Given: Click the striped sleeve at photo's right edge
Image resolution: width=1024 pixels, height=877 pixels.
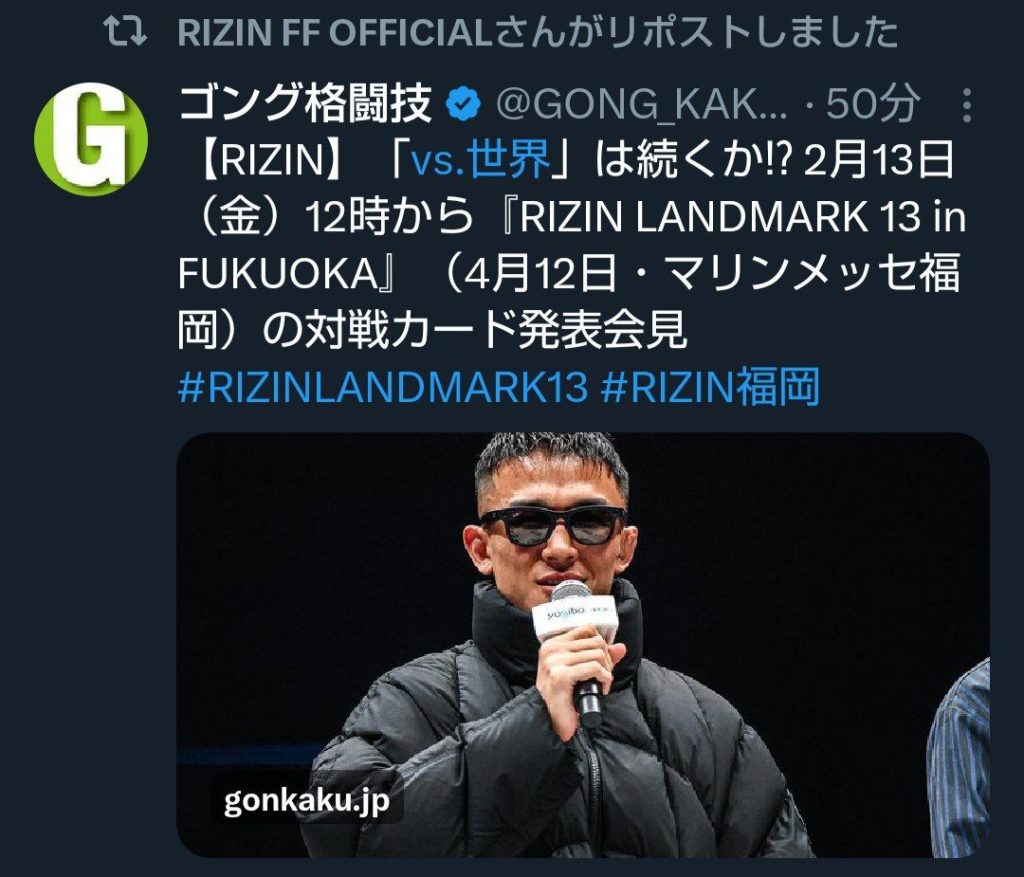Looking at the screenshot, I should click(x=960, y=761).
